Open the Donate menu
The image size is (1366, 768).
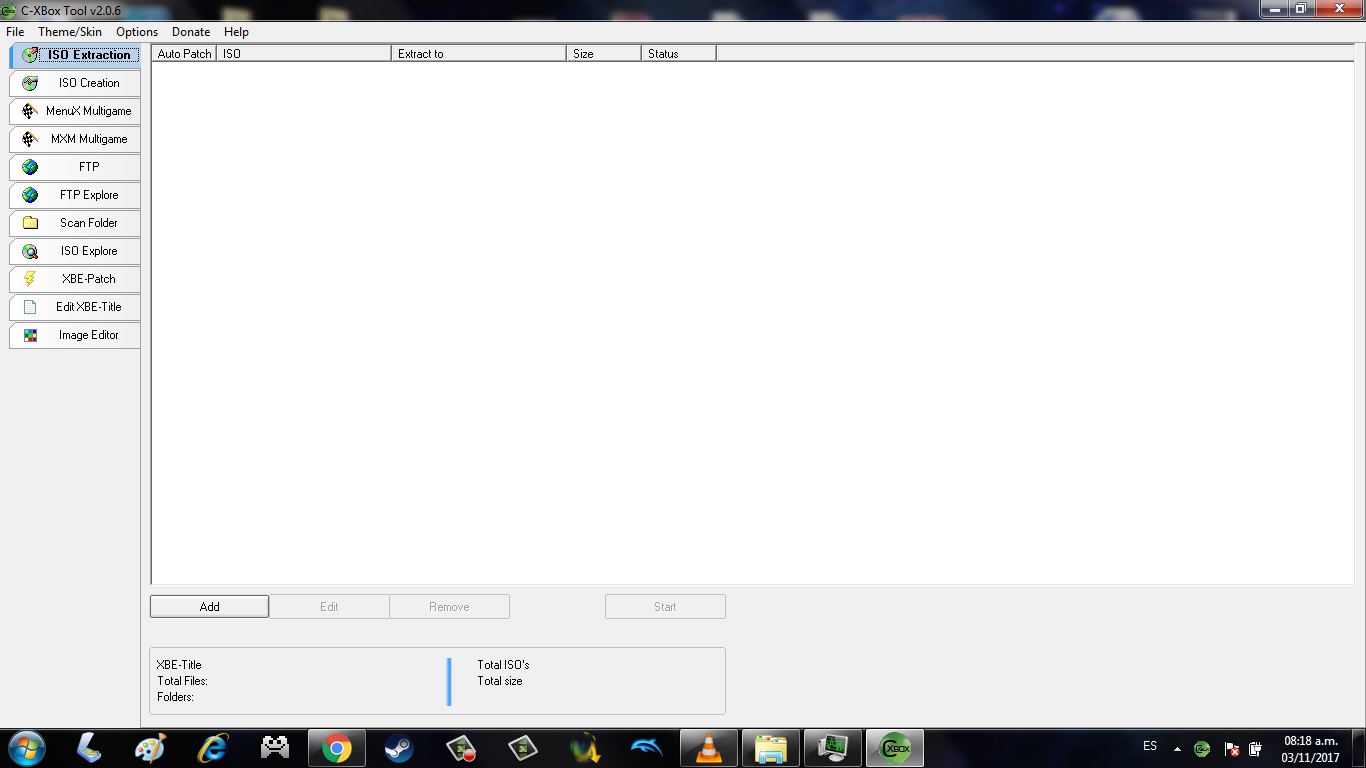pos(191,32)
